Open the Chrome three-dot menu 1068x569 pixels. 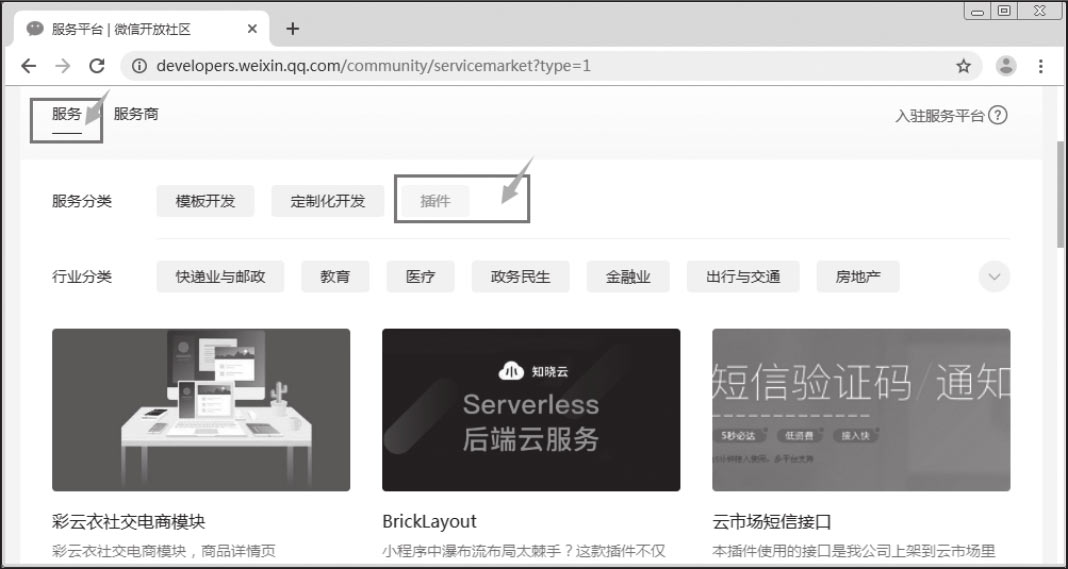1041,66
